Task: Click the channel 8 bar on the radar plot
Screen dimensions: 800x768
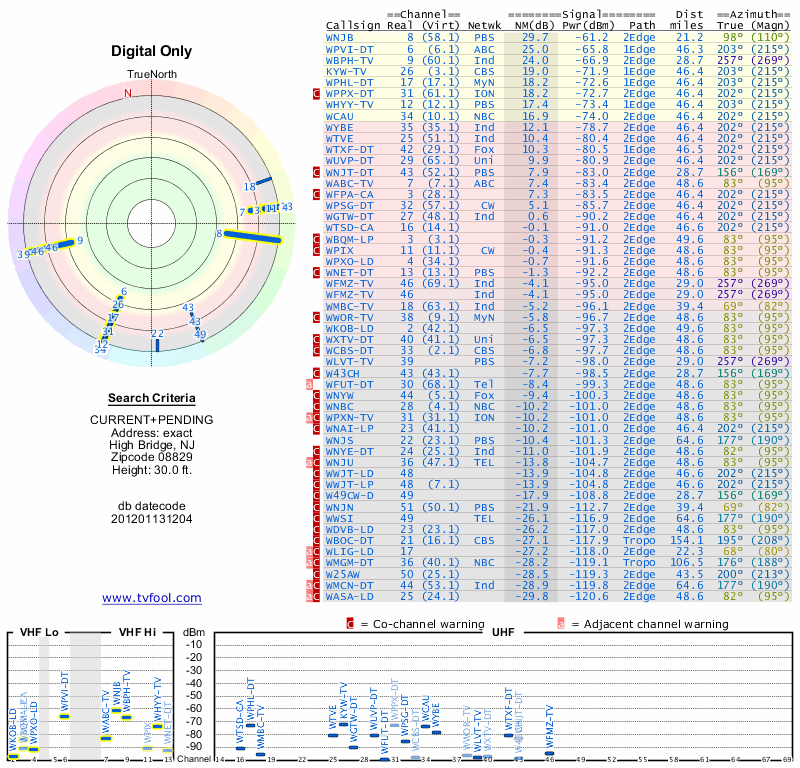Action: click(x=254, y=236)
